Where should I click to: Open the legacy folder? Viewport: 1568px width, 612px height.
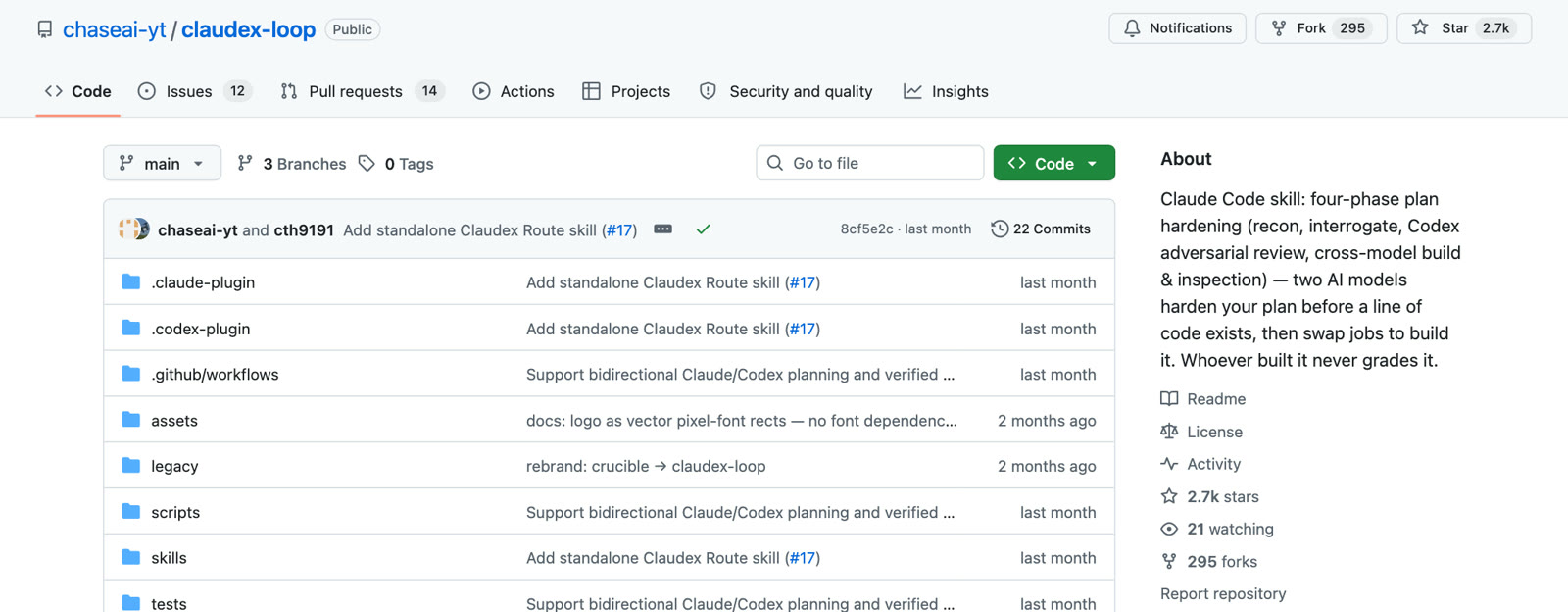click(x=174, y=466)
